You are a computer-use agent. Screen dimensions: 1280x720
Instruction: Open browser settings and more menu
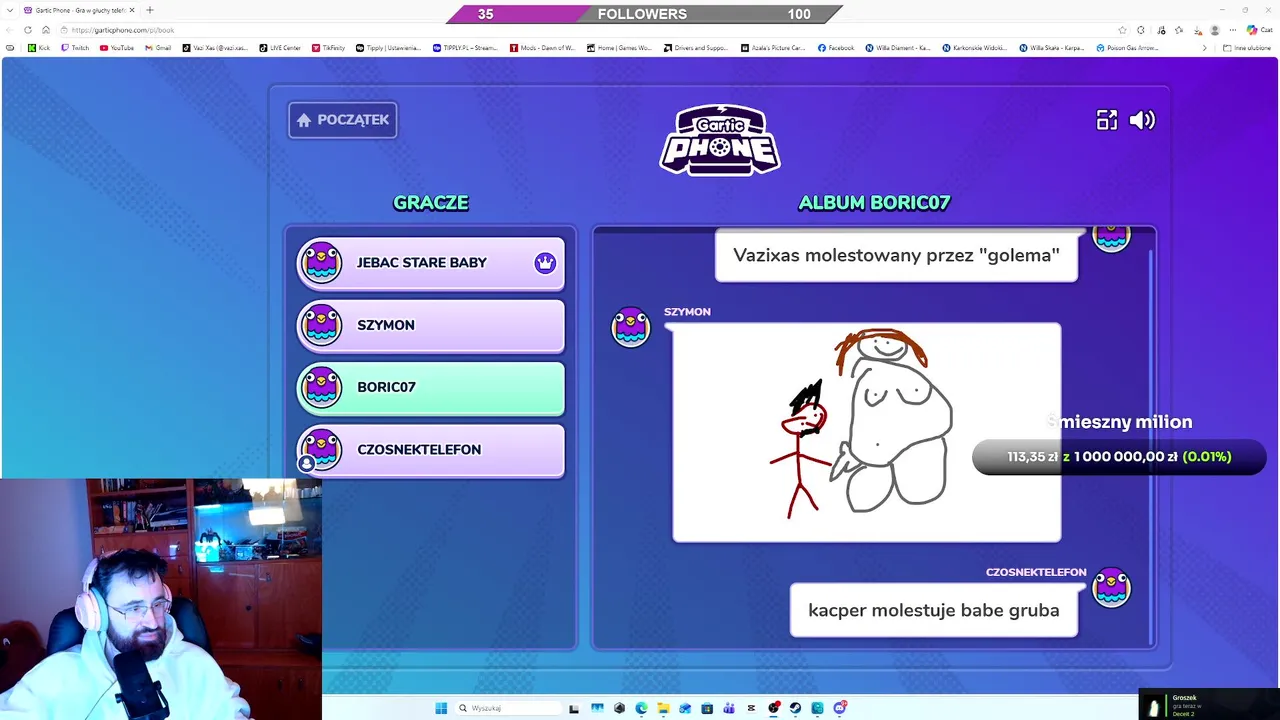click(1233, 30)
